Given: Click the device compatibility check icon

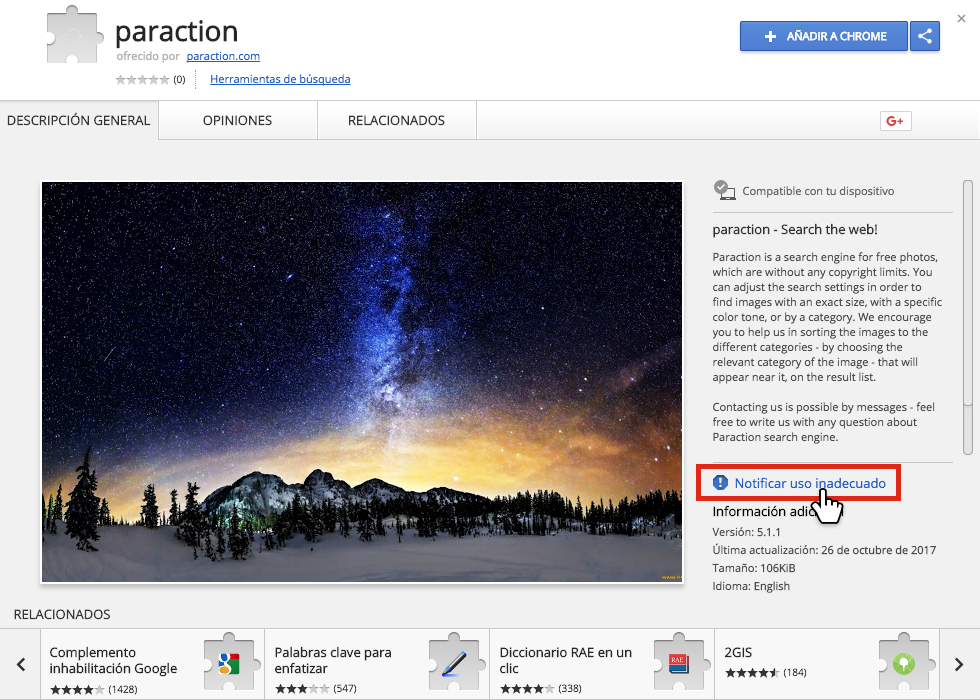Looking at the screenshot, I should click(x=724, y=190).
